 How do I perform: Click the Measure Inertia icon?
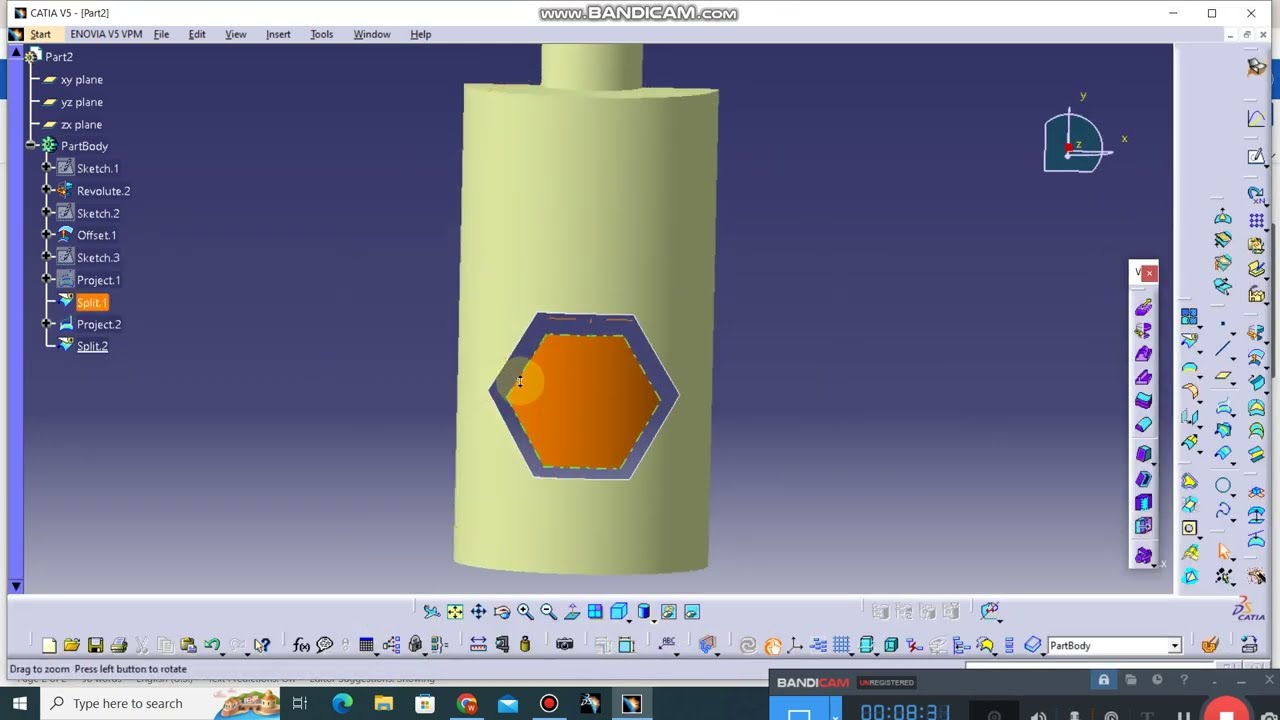click(525, 645)
